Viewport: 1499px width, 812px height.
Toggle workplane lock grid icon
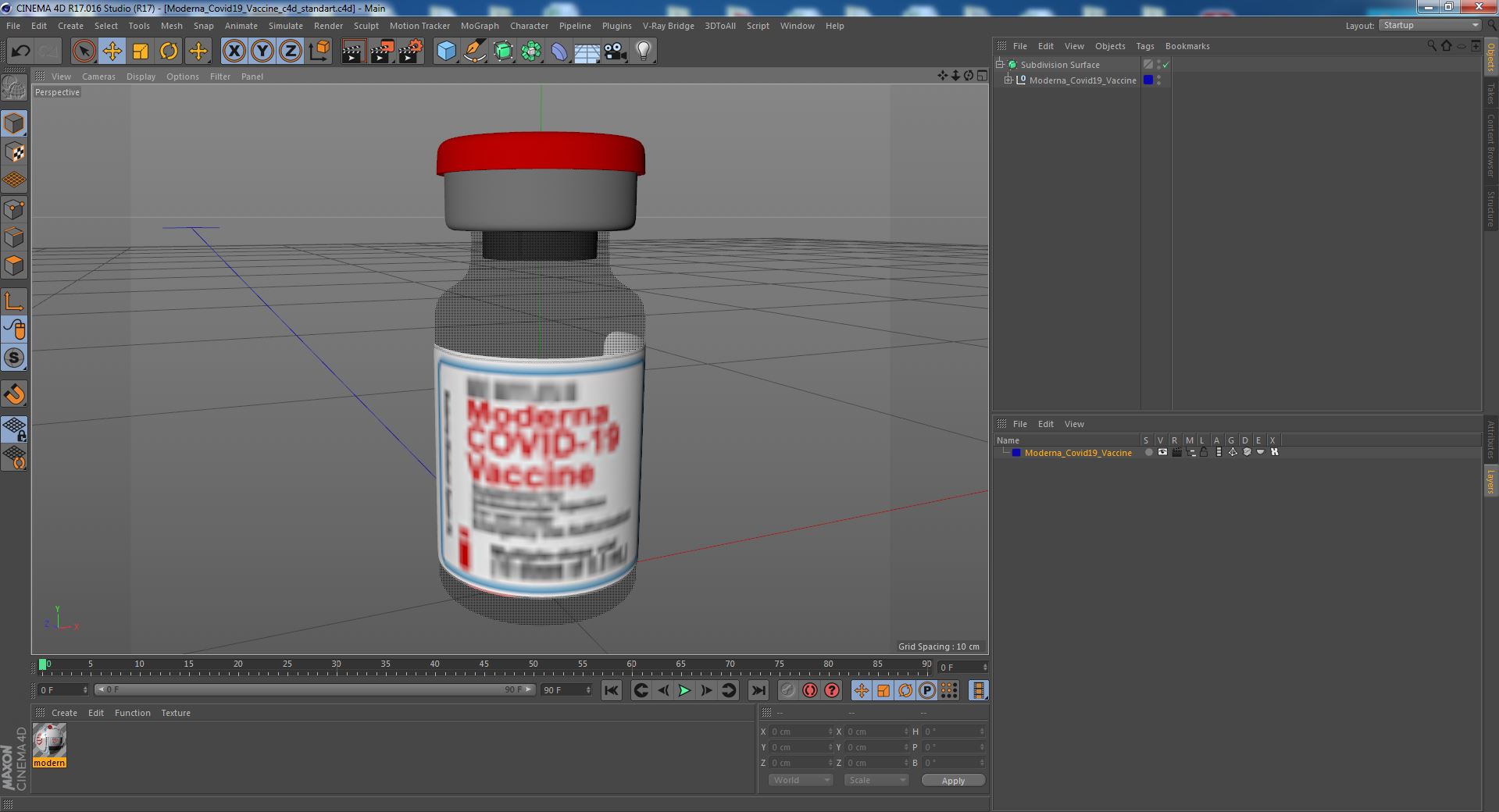[x=14, y=429]
